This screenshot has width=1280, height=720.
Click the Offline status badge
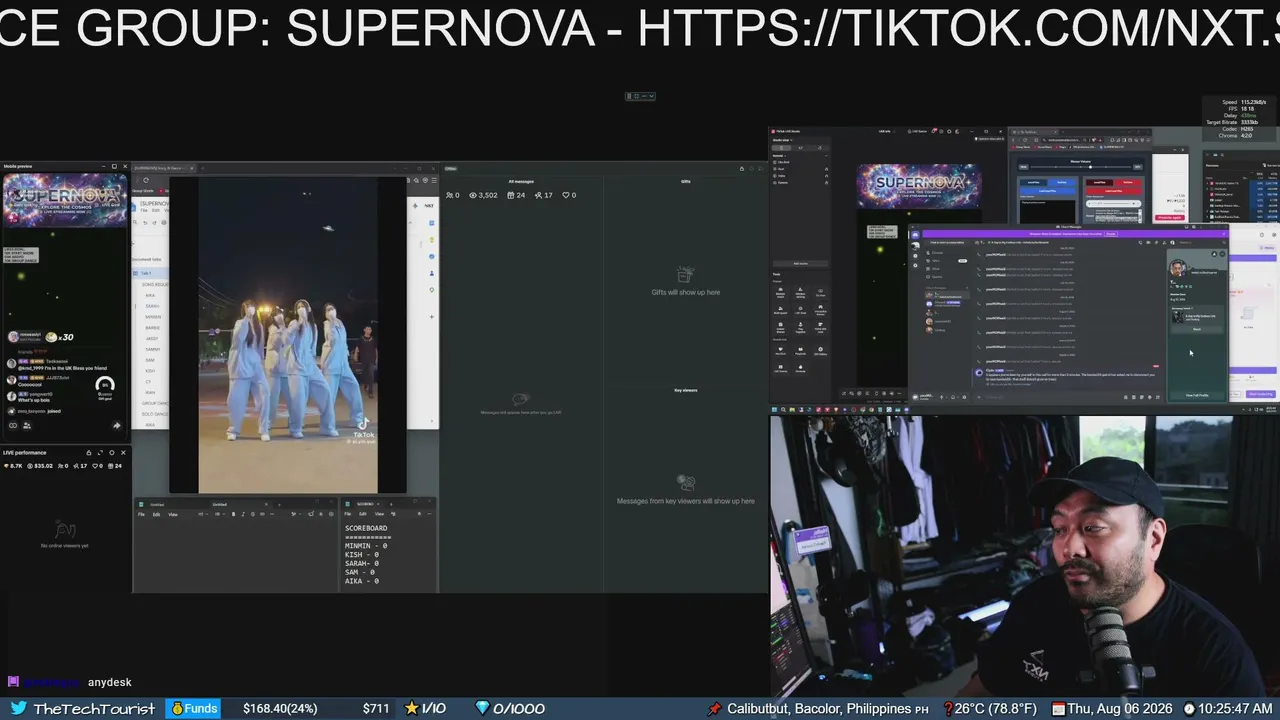click(x=451, y=168)
